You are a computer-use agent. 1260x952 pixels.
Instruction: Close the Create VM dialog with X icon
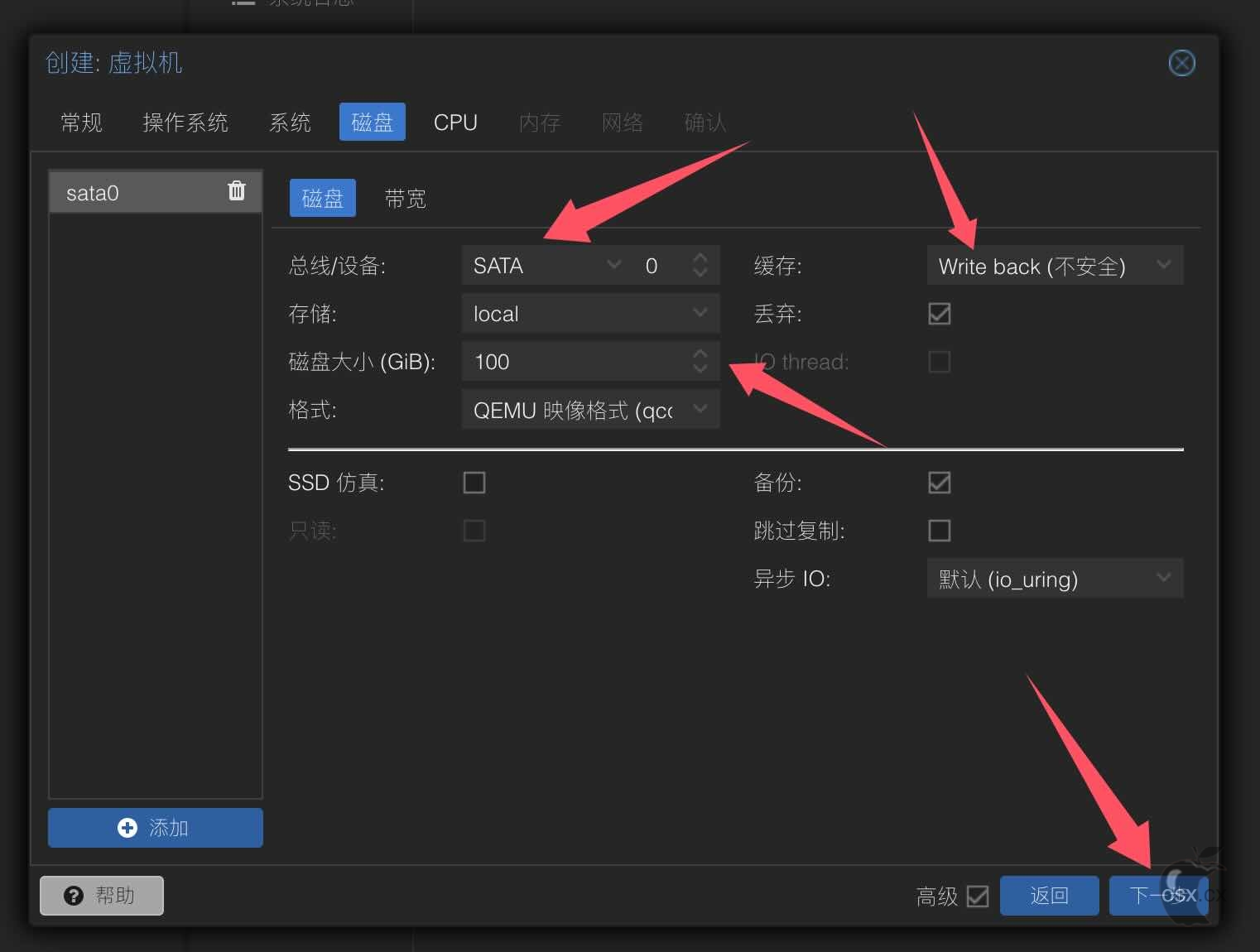coord(1181,63)
